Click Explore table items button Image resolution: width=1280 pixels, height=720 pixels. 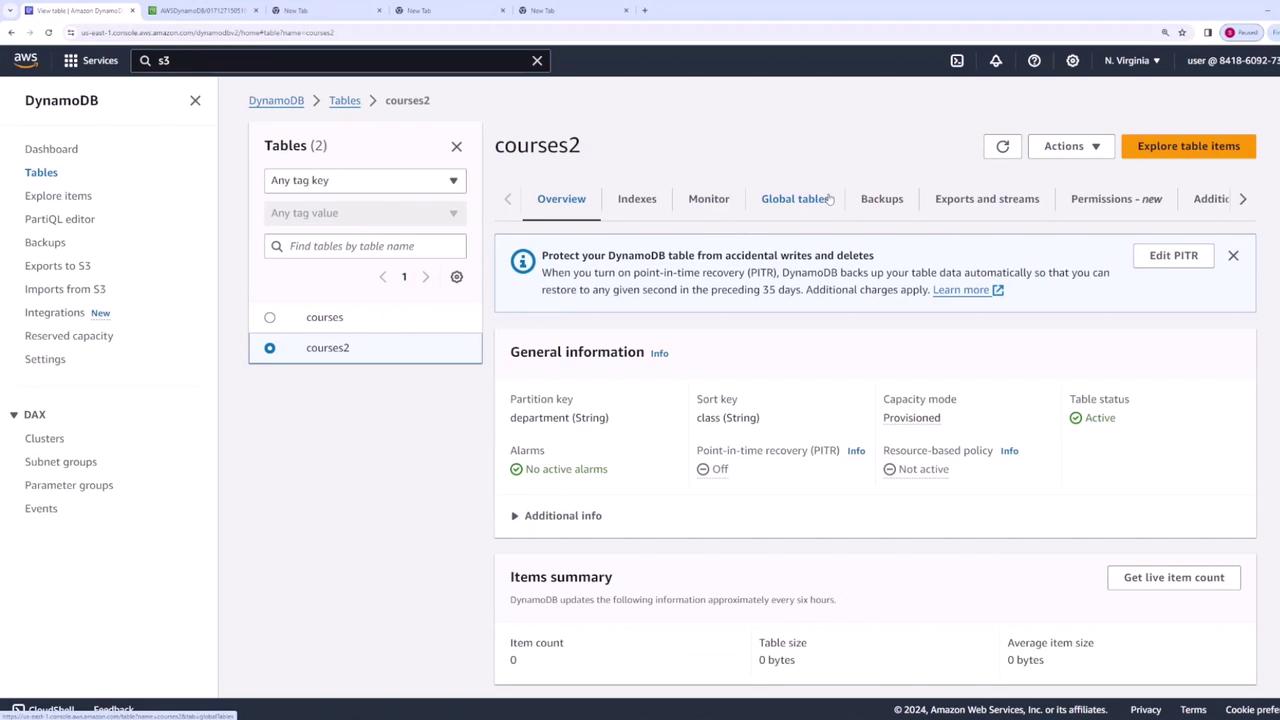tap(1188, 146)
